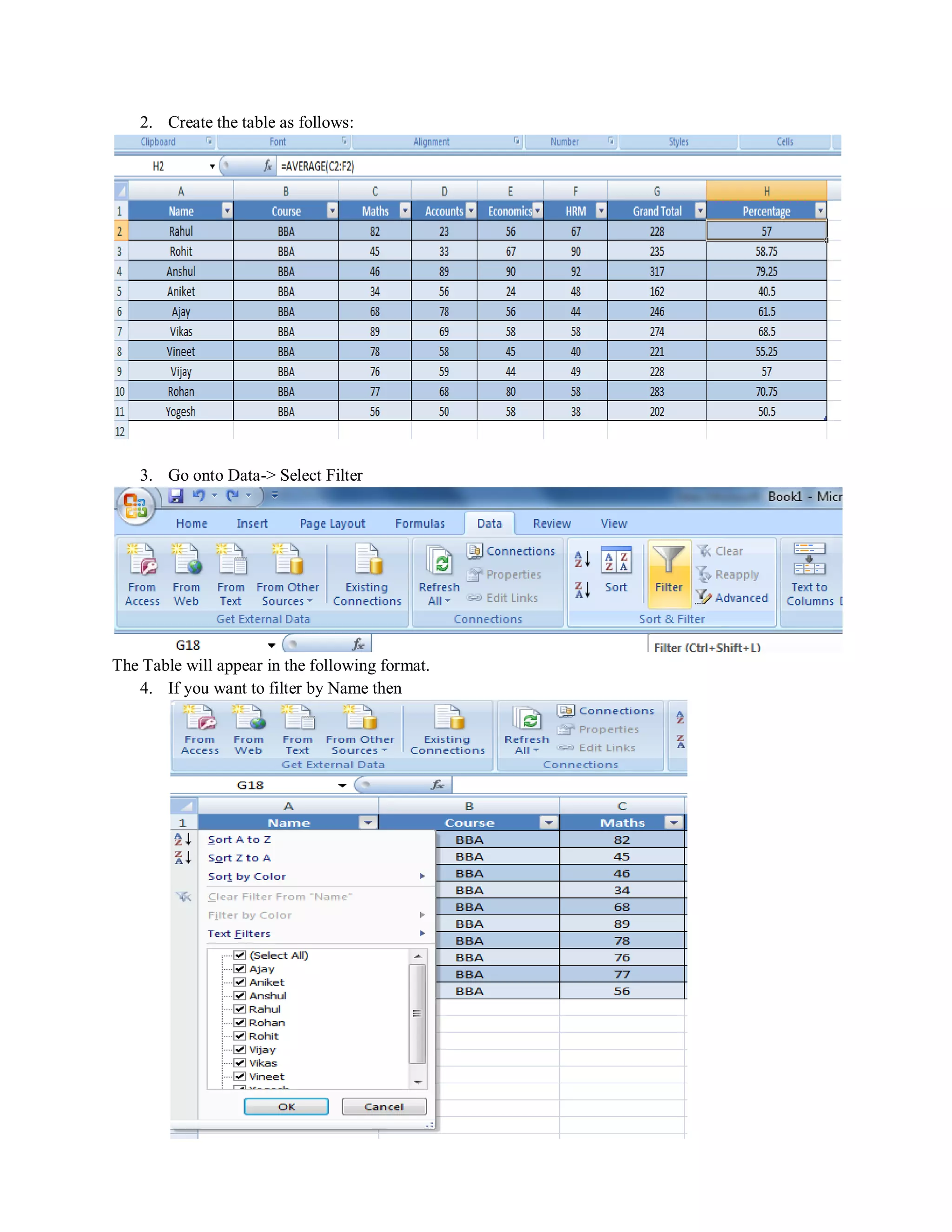Click the AVERAGE formula in formula bar
The image size is (952, 1232).
point(317,166)
